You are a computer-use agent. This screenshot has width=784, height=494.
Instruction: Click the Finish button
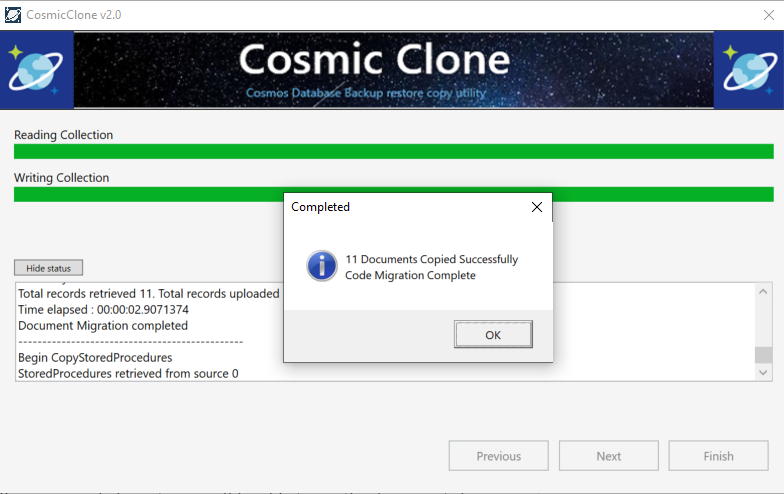(718, 456)
